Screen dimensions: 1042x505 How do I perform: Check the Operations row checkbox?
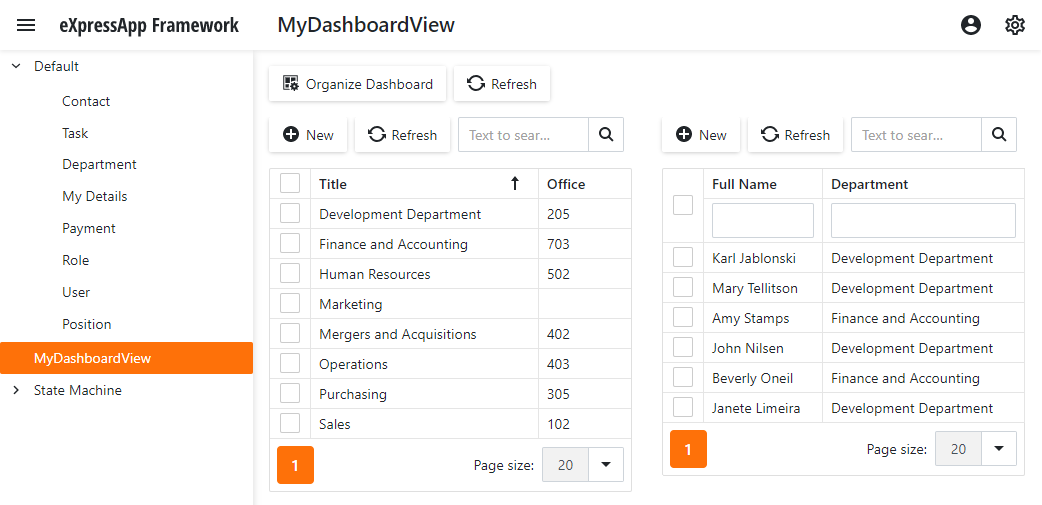pos(290,363)
